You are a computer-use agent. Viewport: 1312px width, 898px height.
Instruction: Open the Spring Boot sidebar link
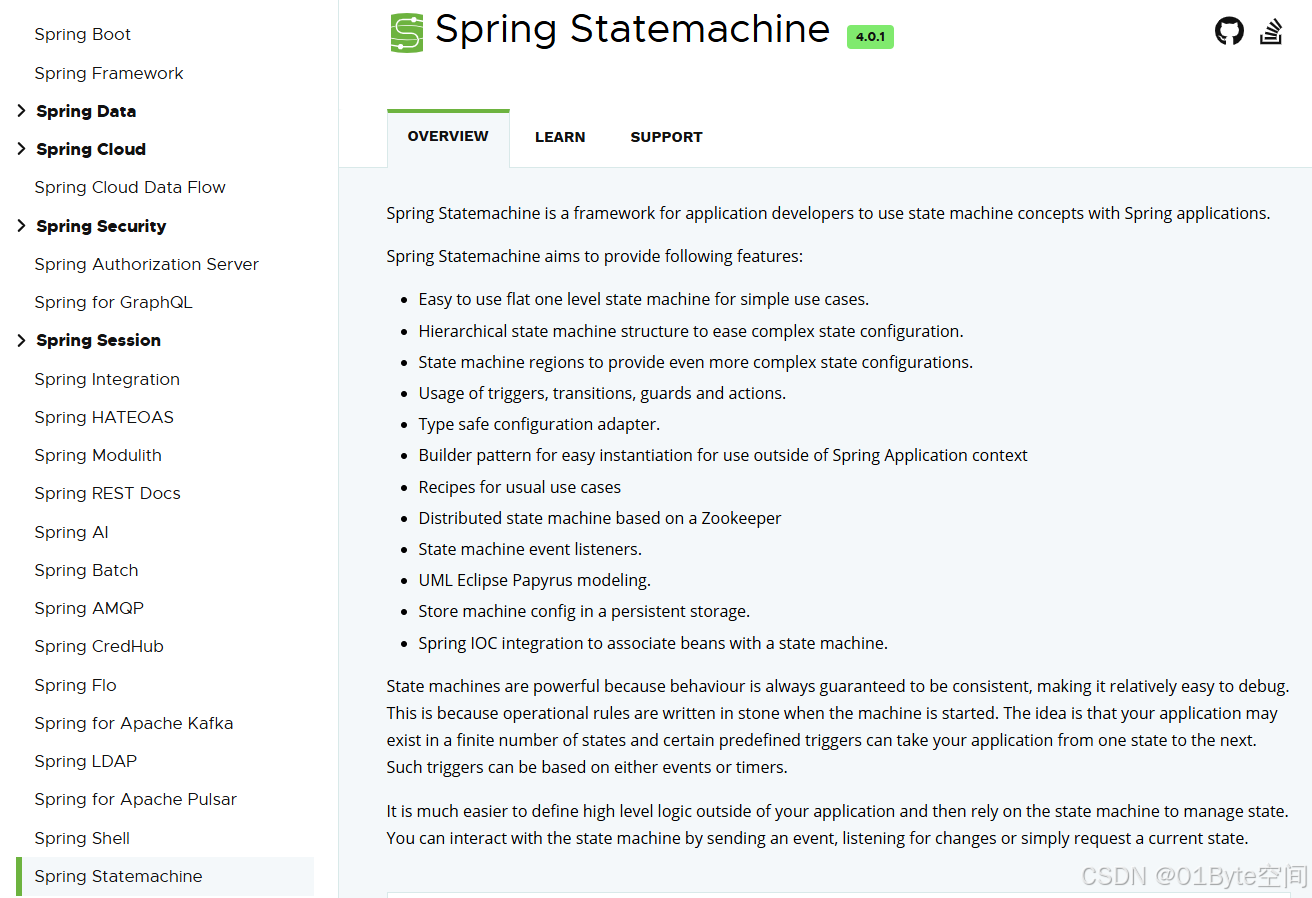coord(83,34)
